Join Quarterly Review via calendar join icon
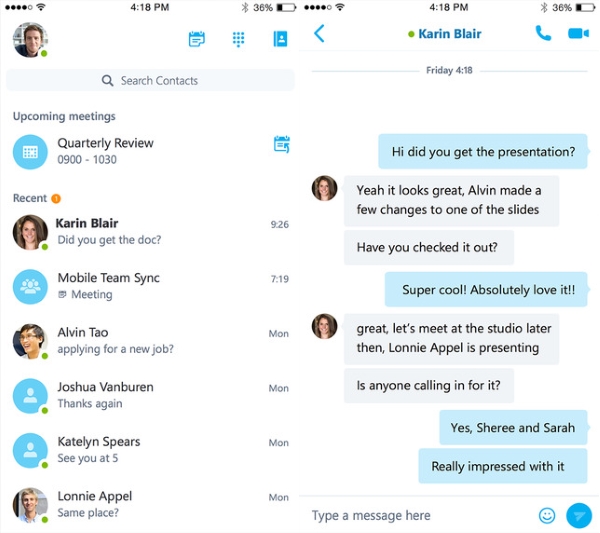 pyautogui.click(x=282, y=144)
